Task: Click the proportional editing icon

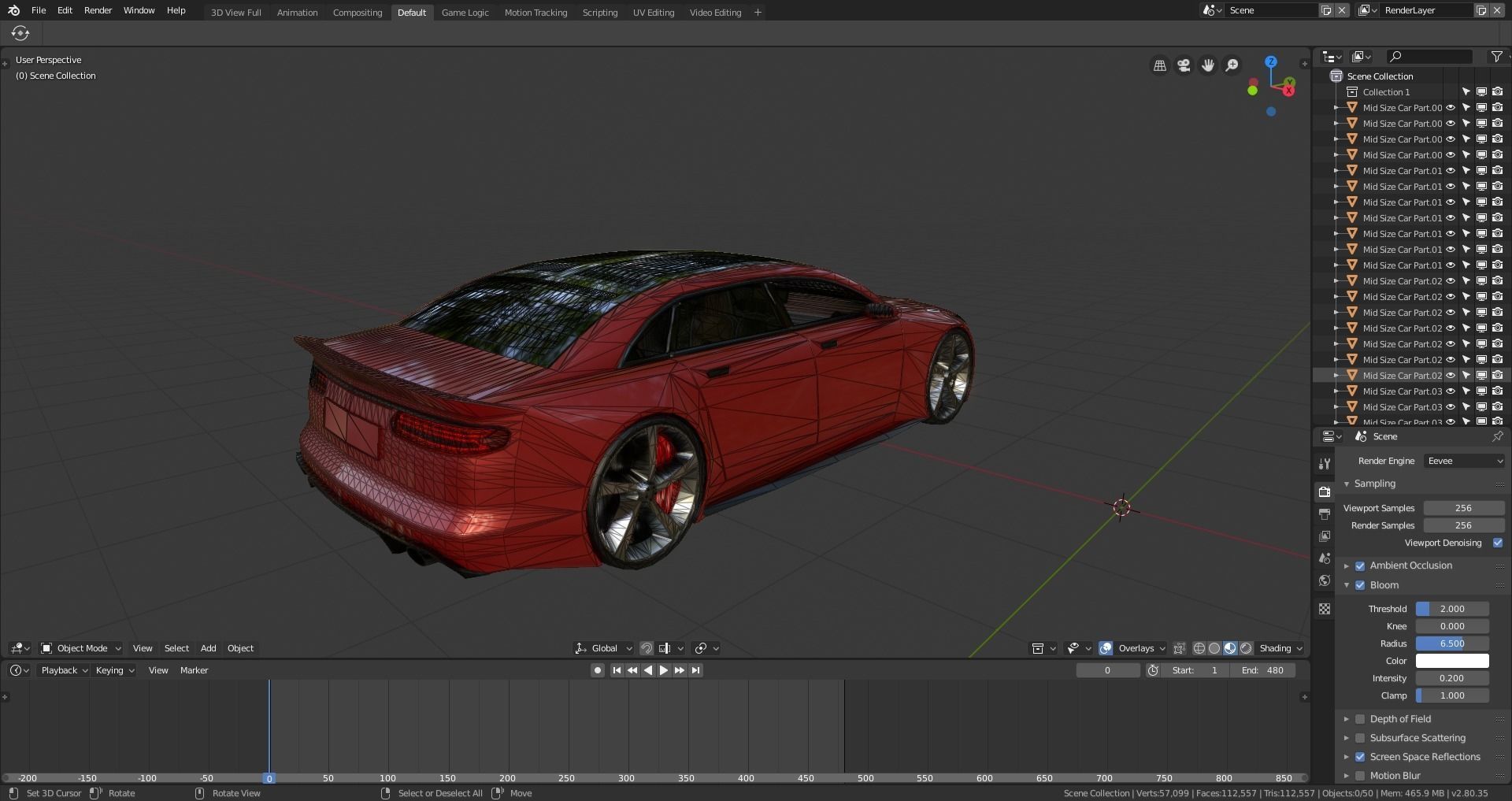Action: tap(700, 648)
